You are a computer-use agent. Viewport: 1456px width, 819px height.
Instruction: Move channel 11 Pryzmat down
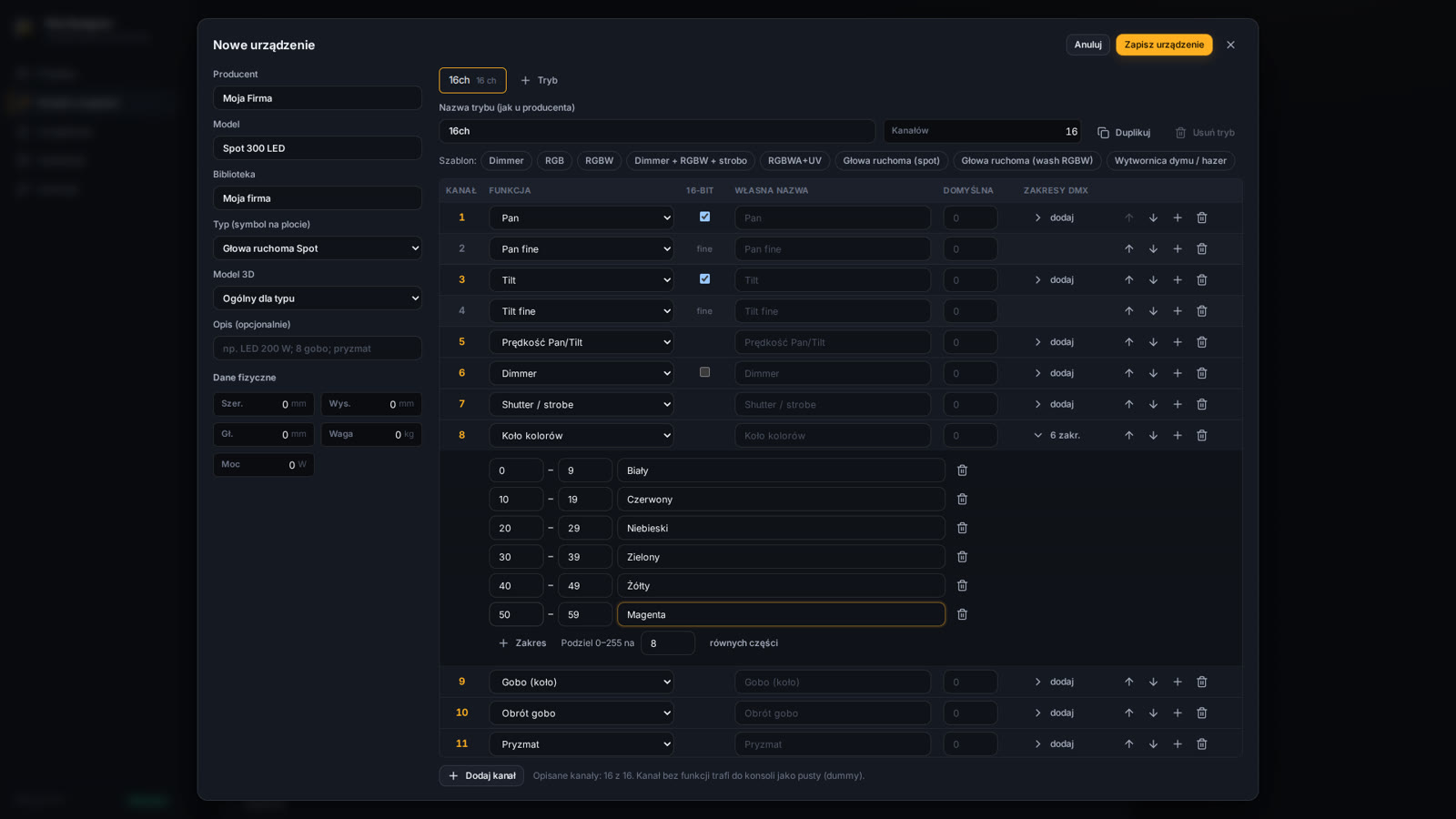pyautogui.click(x=1153, y=743)
